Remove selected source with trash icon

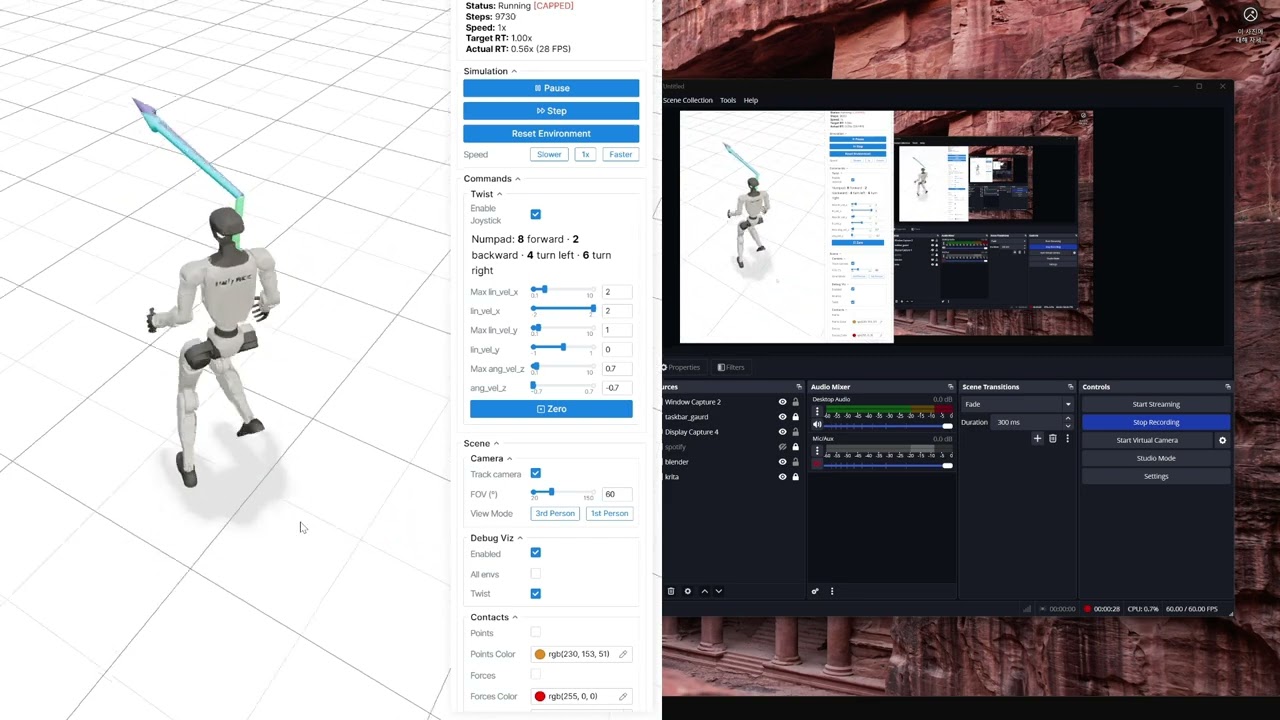tap(671, 591)
